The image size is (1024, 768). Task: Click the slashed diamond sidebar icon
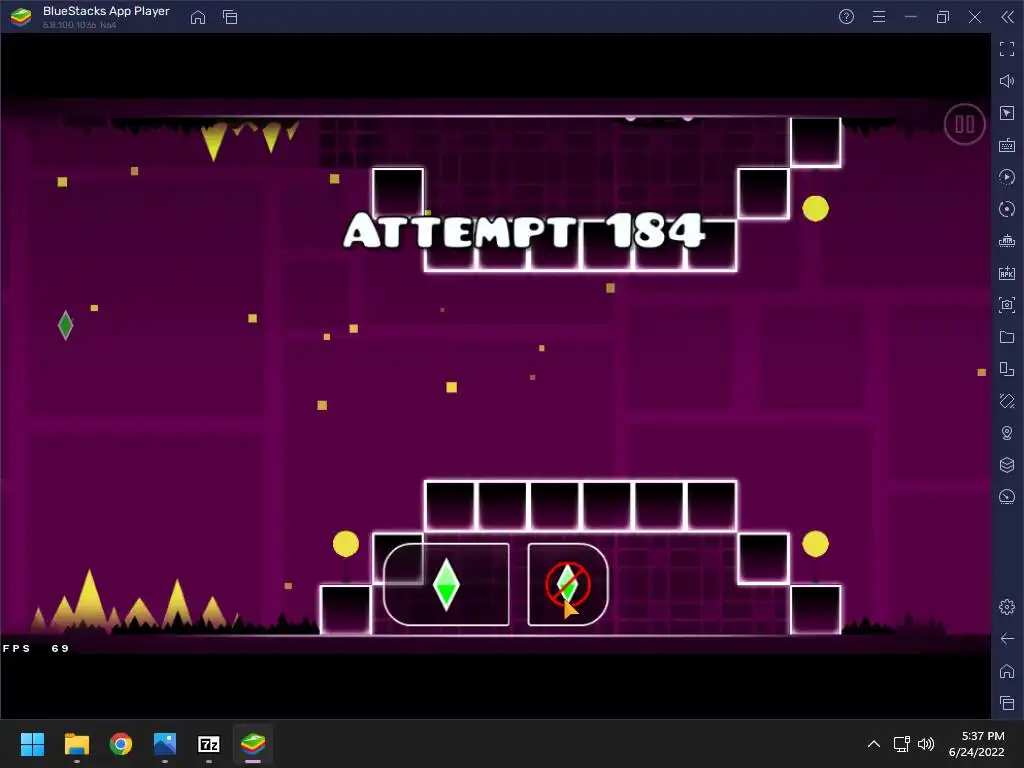tap(1007, 401)
